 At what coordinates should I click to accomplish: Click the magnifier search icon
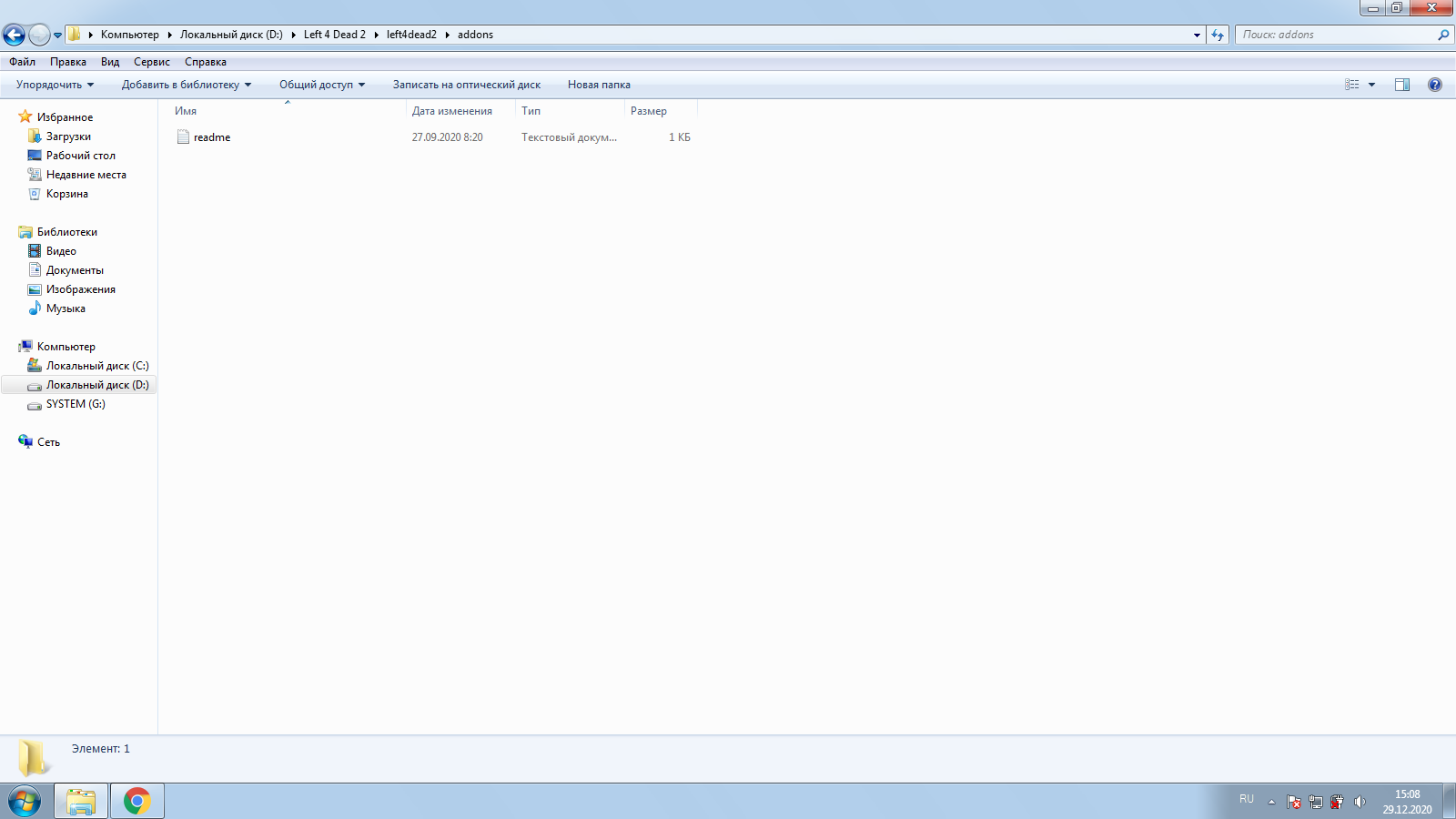coord(1443,35)
